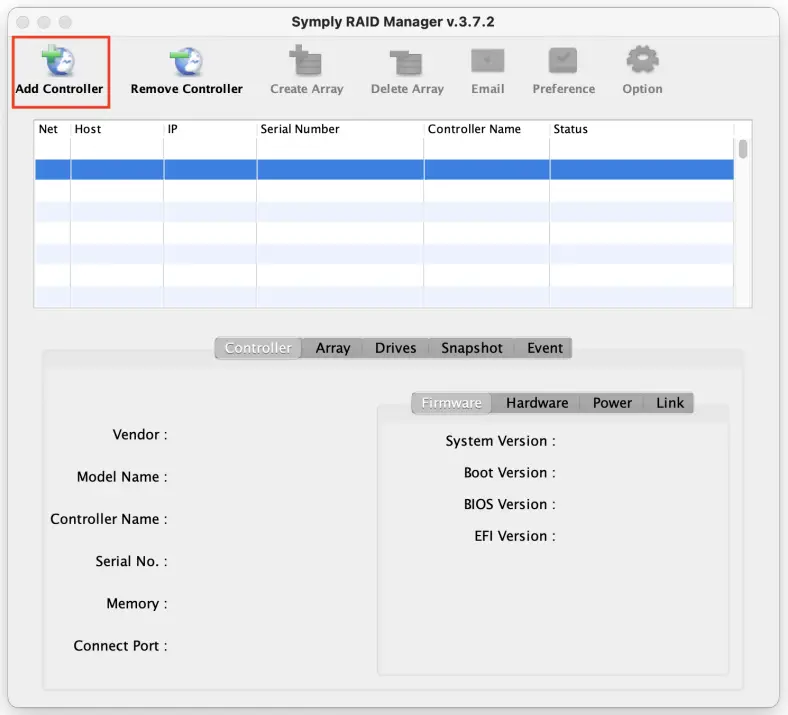This screenshot has width=788, height=715.
Task: Click the Delete Array icon
Action: point(407,62)
